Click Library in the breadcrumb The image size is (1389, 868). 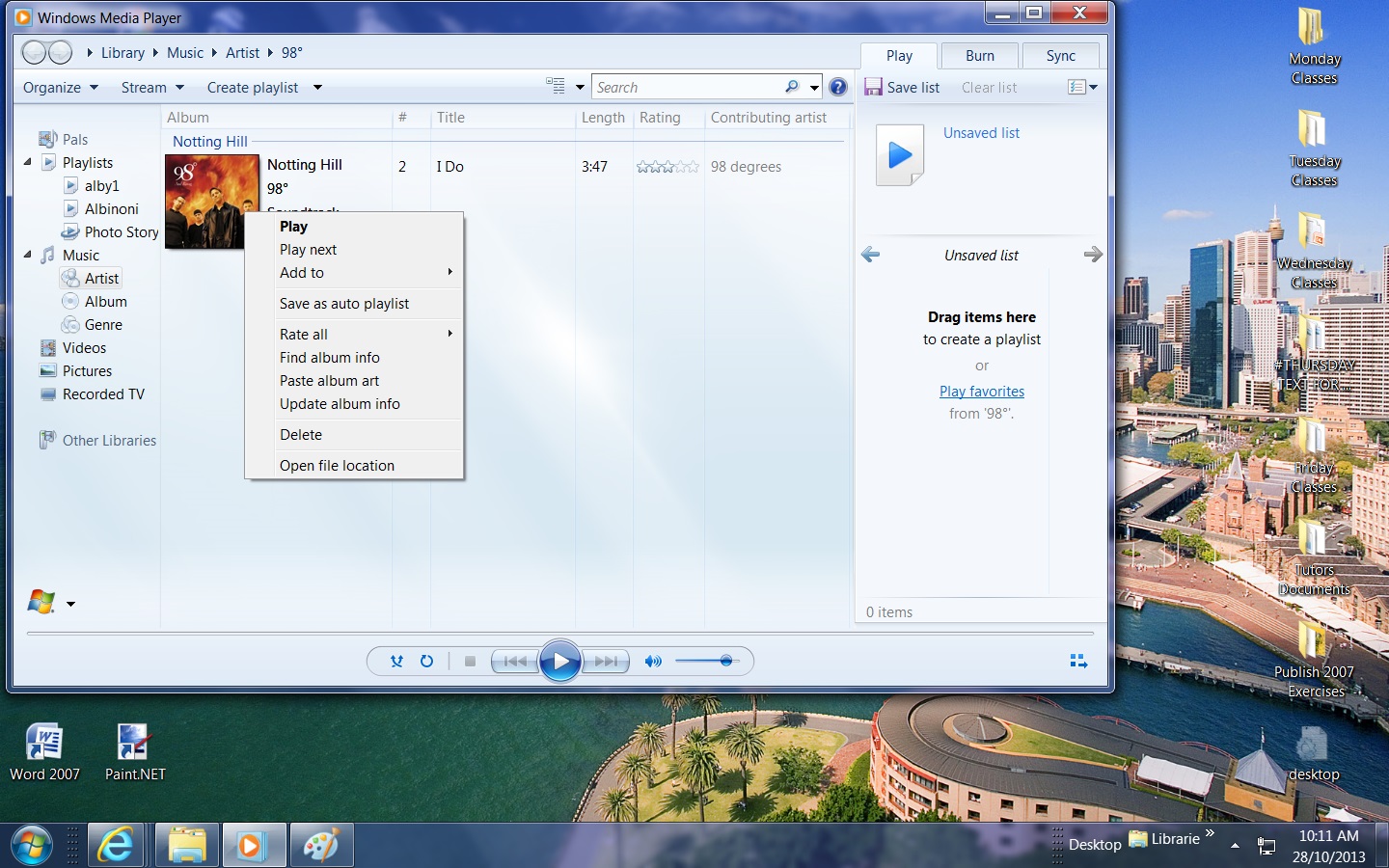pyautogui.click(x=123, y=53)
